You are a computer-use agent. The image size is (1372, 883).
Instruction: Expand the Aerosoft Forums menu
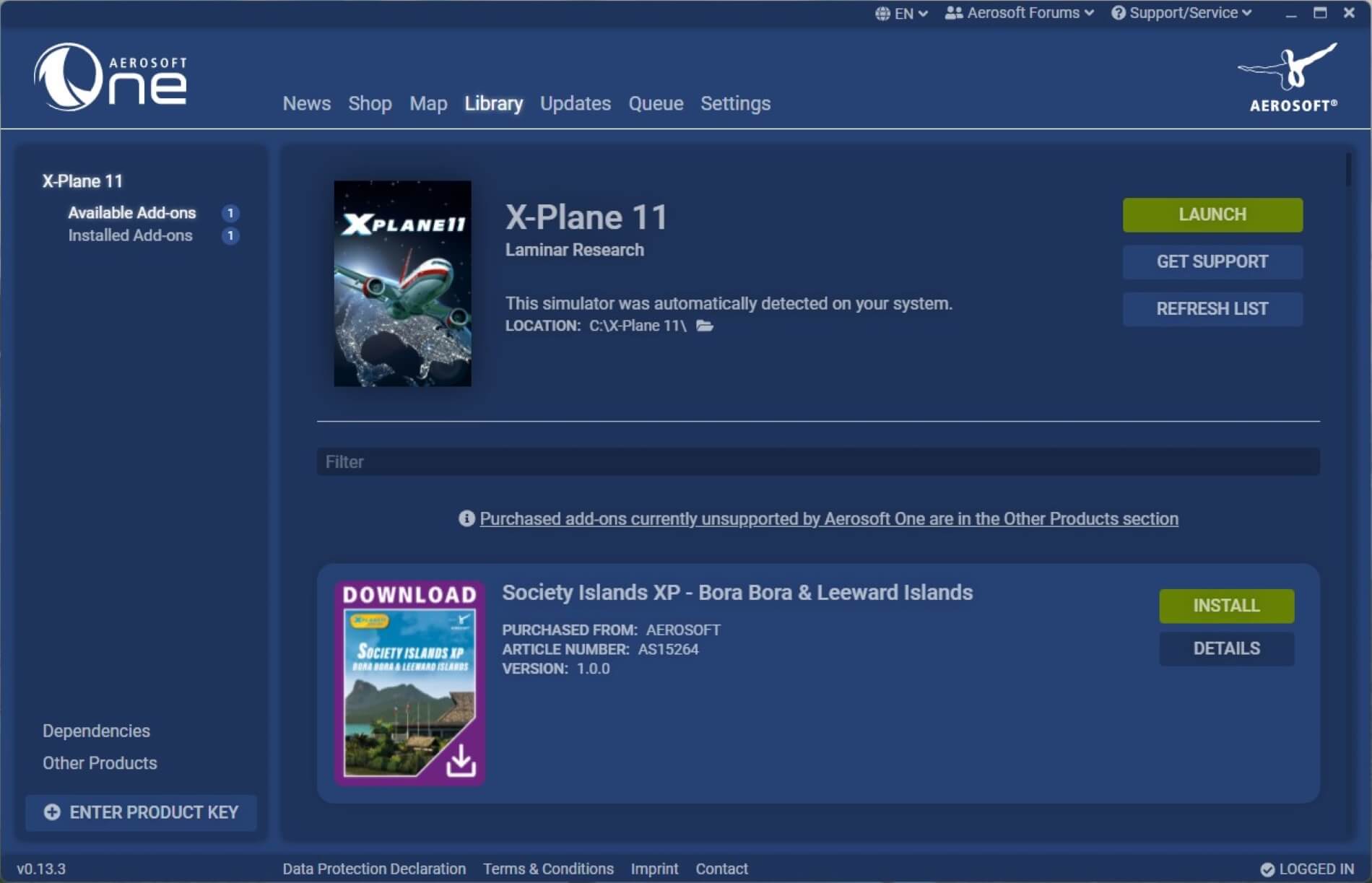1019,13
